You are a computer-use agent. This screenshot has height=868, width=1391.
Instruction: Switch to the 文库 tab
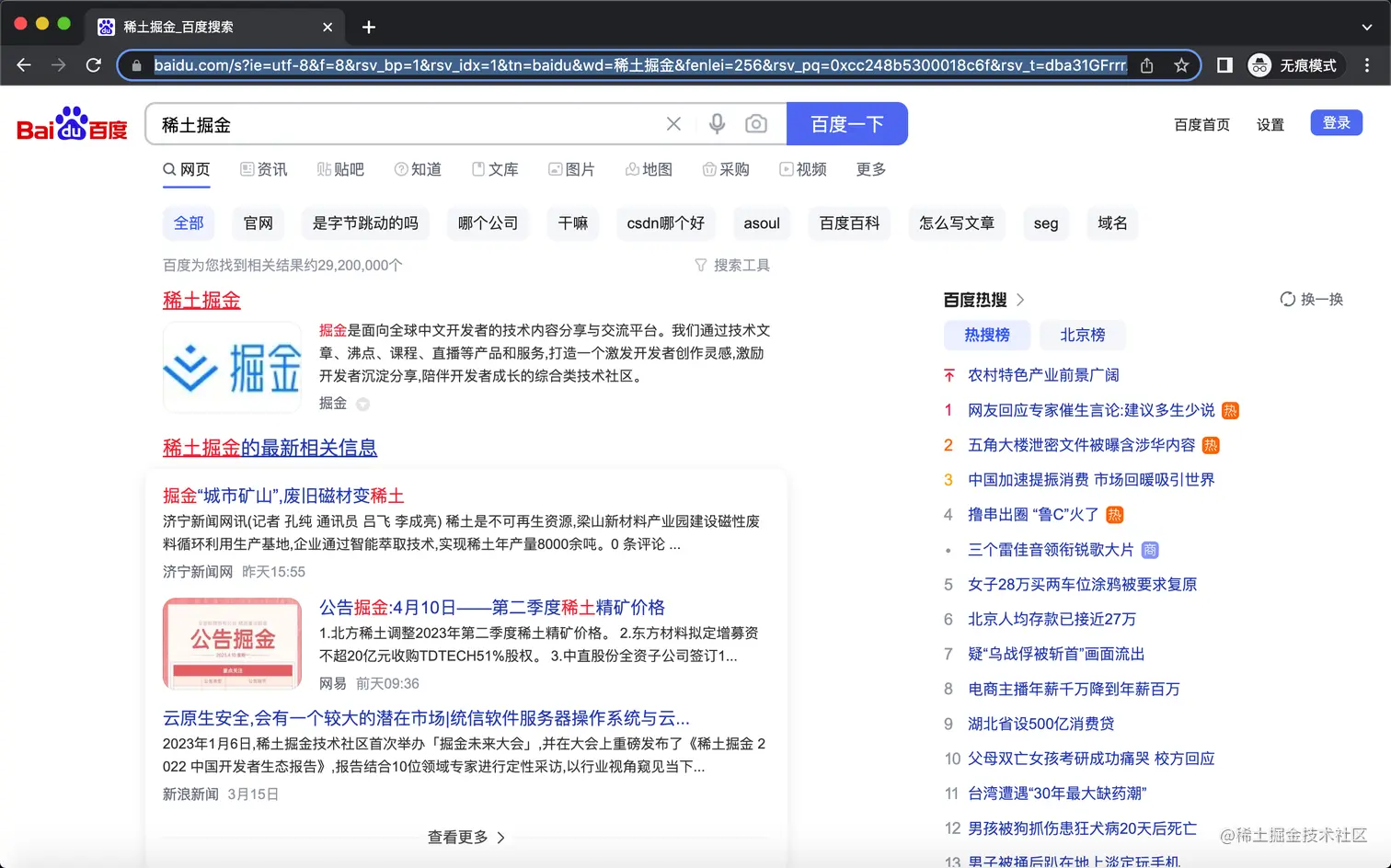495,169
